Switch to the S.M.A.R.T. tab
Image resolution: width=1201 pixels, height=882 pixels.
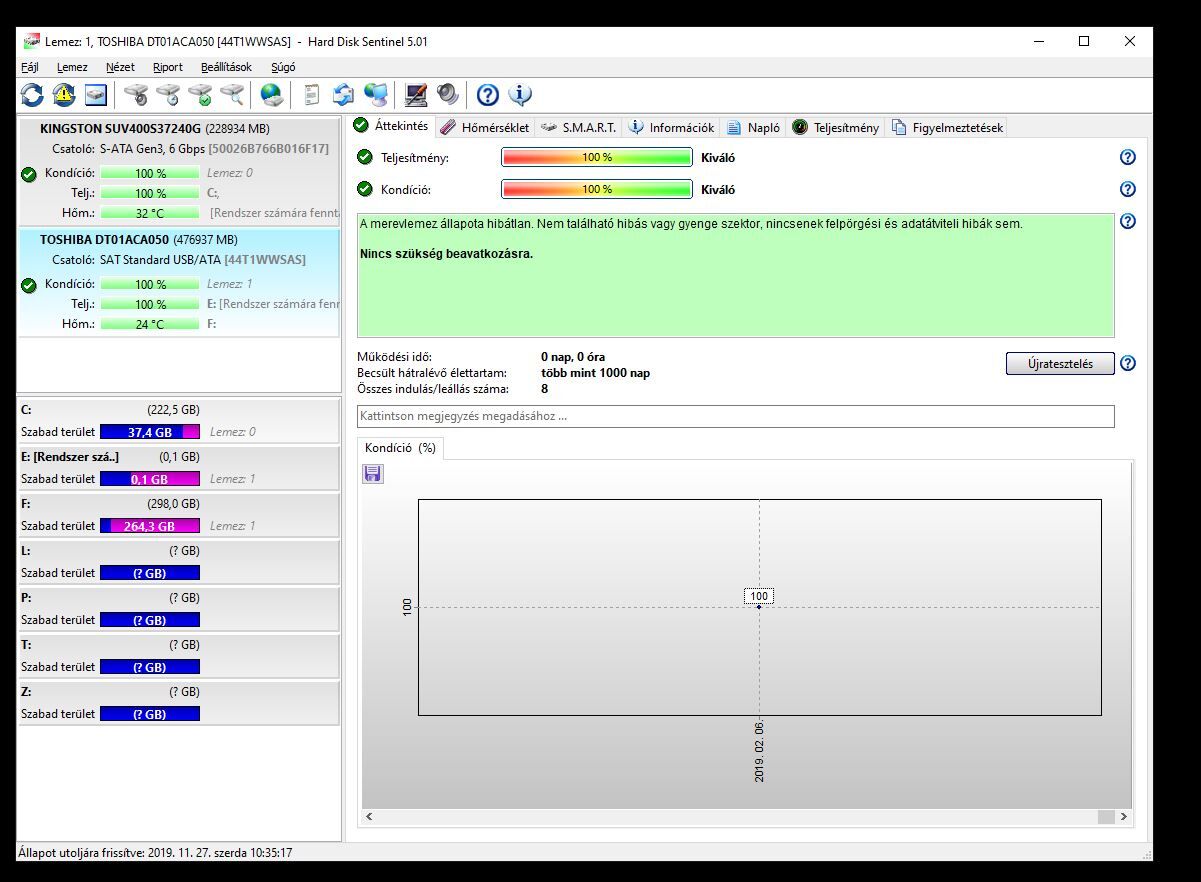[x=578, y=127]
